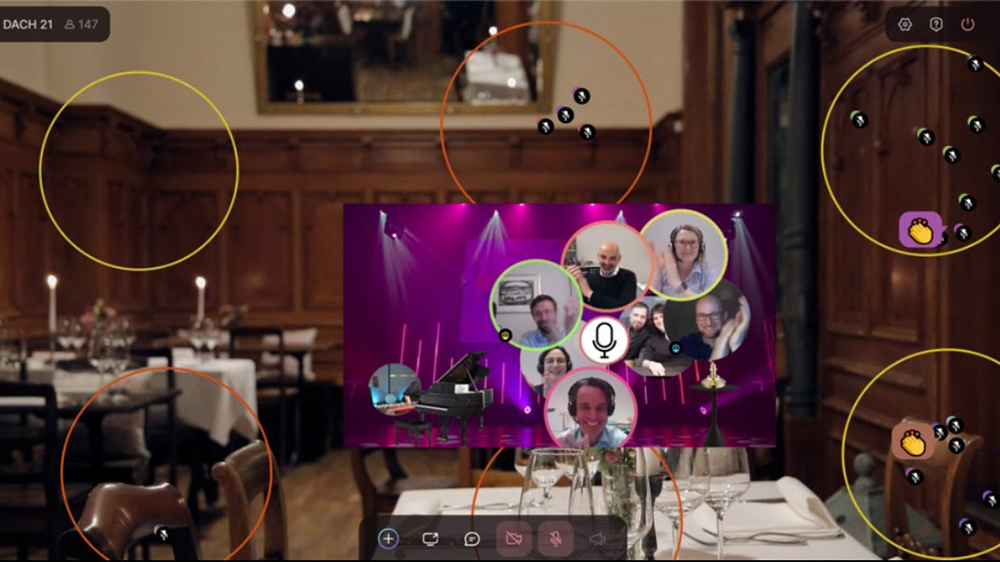Start screen sharing from the bottom toolbar

coord(430,539)
